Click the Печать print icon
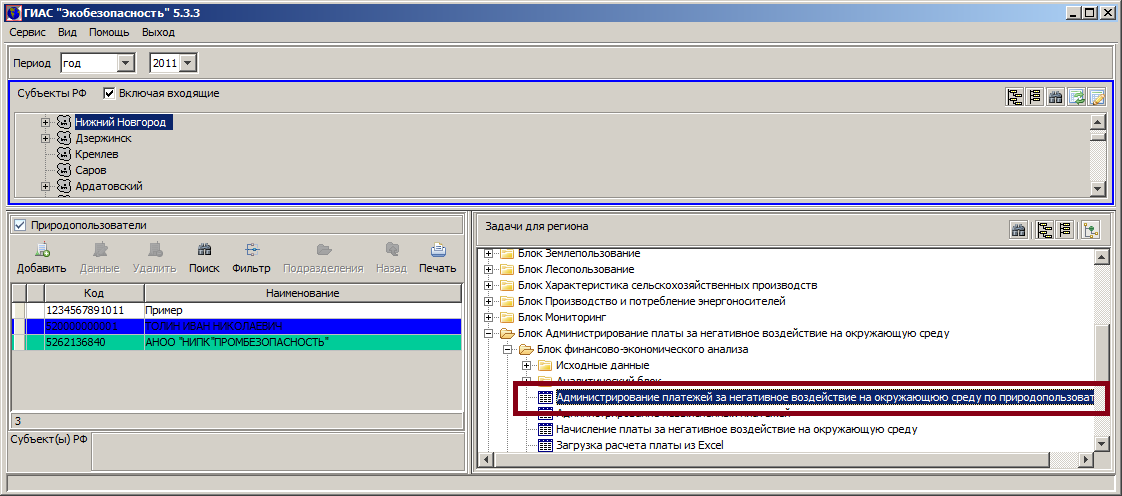 (437, 258)
